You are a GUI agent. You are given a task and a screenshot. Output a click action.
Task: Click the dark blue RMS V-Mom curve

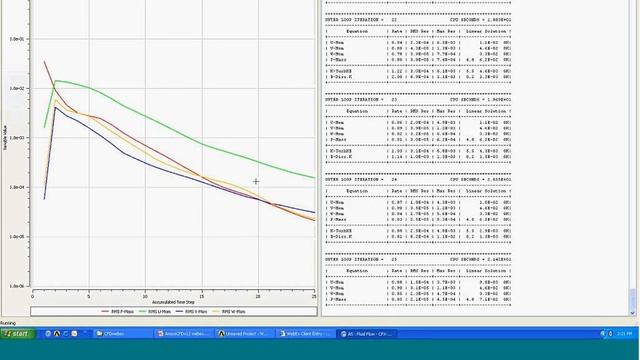122,152
